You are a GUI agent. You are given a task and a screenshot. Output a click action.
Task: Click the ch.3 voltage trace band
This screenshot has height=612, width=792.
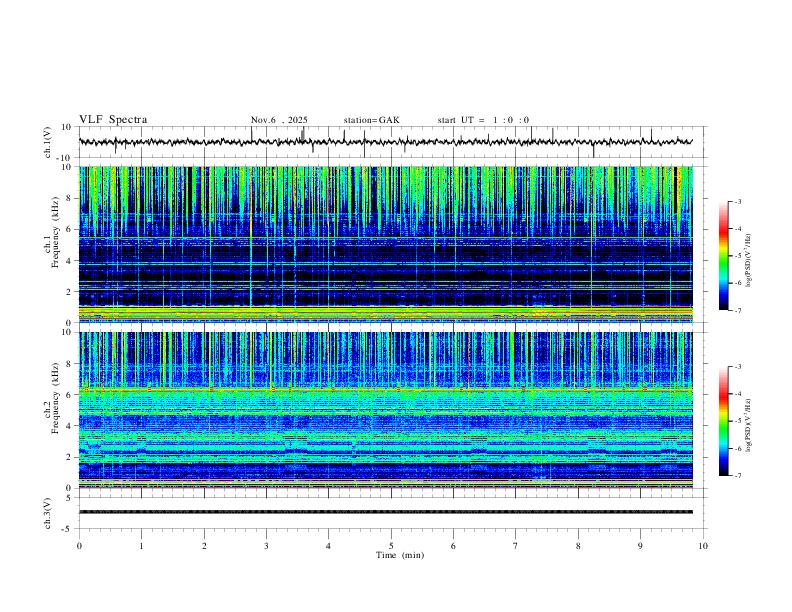pos(386,512)
